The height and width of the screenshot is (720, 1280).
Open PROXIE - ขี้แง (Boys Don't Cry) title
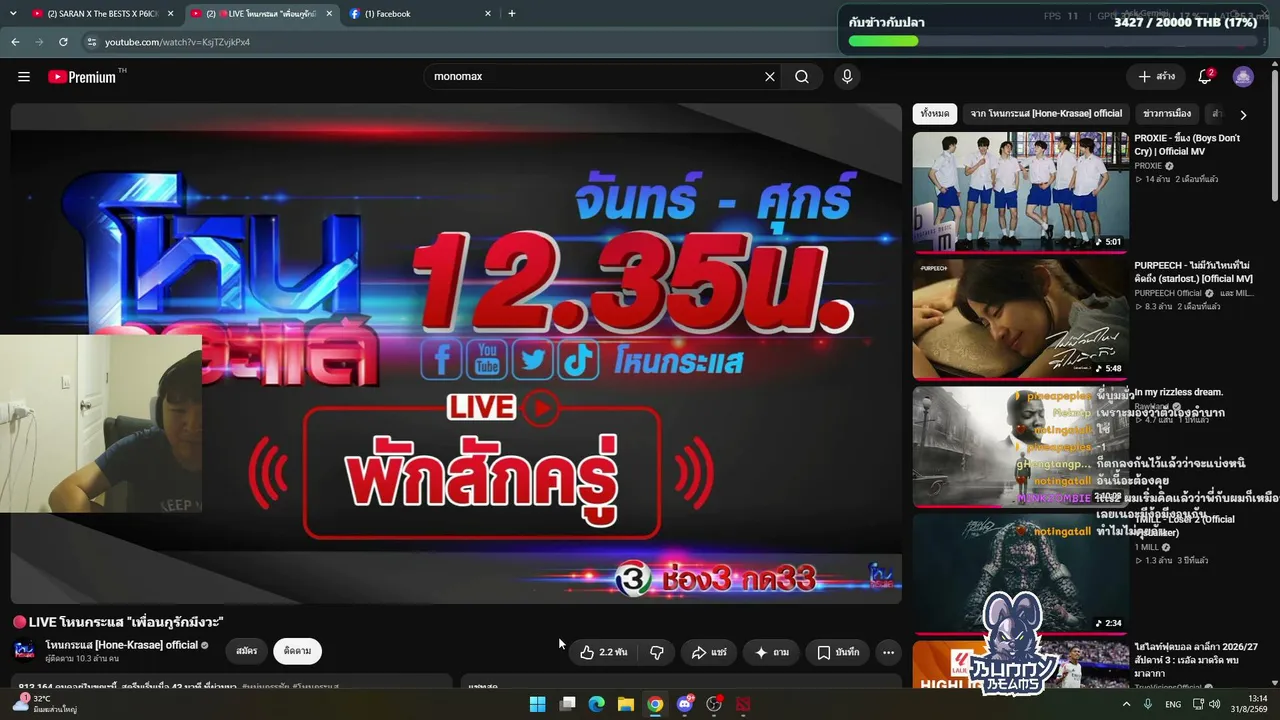1187,145
